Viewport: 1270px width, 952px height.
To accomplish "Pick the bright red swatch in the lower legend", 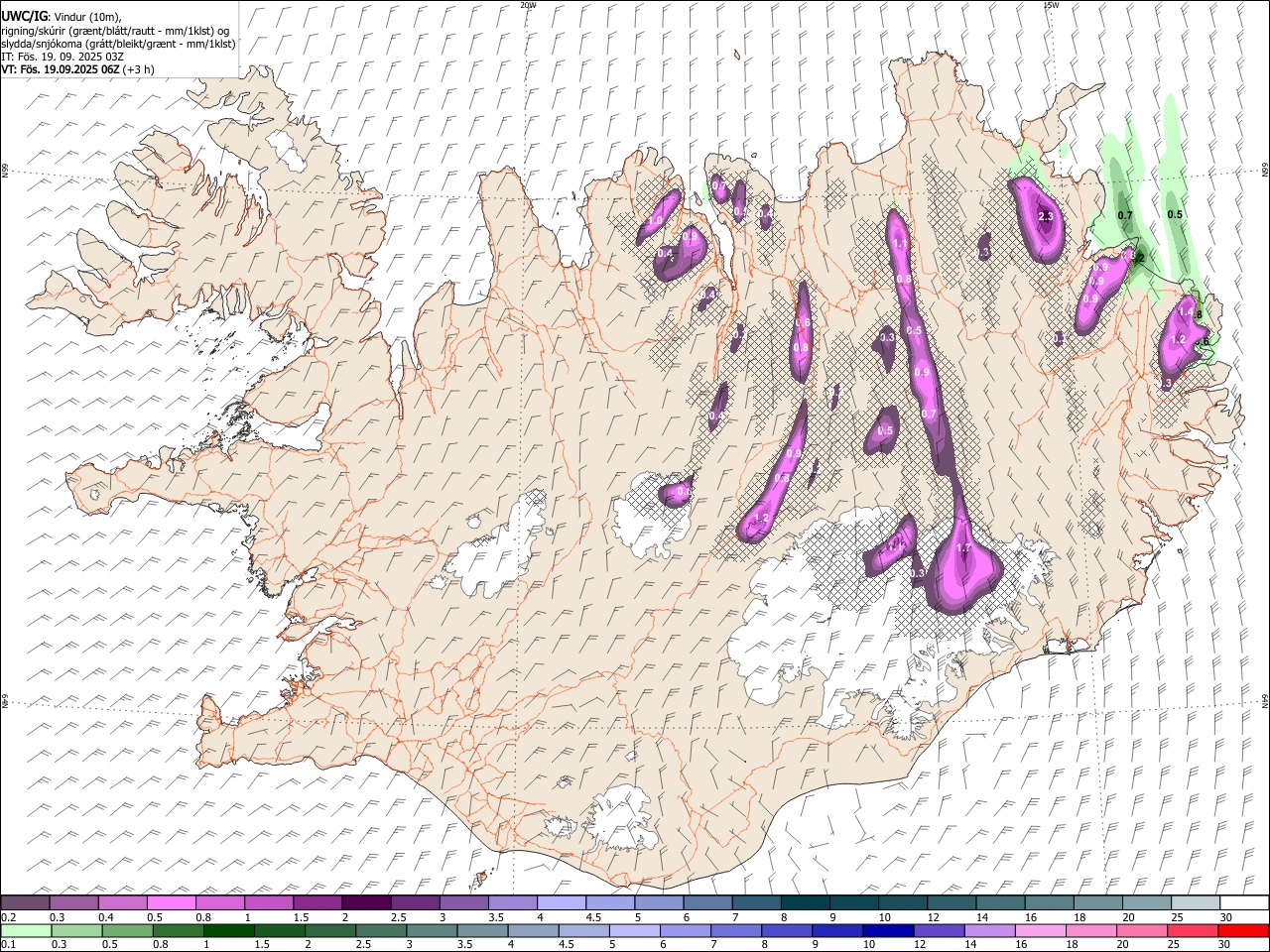I will point(1243,931).
